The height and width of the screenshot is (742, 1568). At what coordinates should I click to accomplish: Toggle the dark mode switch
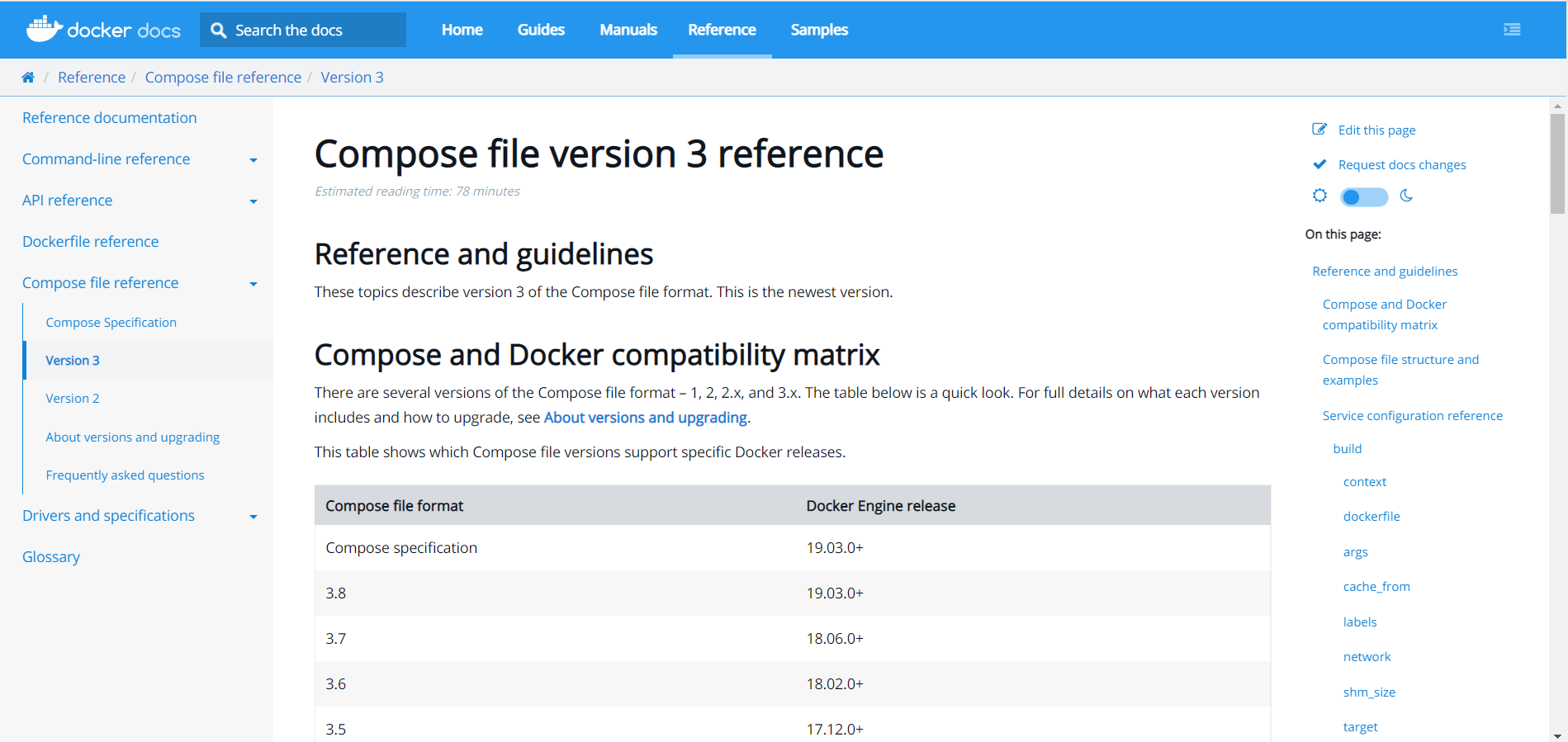coord(1364,196)
